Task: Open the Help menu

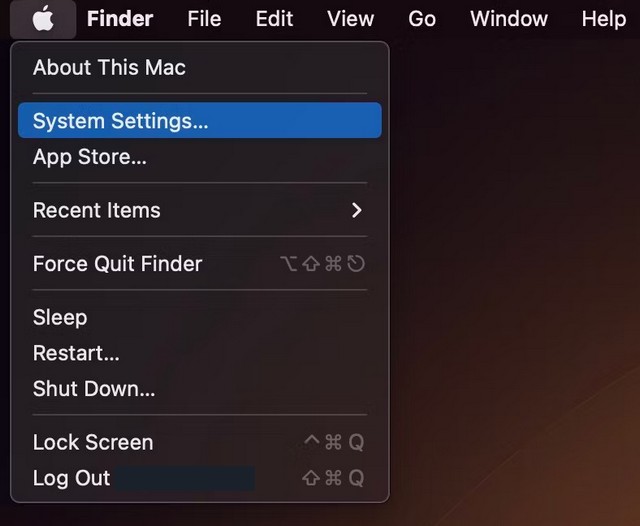Action: [603, 18]
